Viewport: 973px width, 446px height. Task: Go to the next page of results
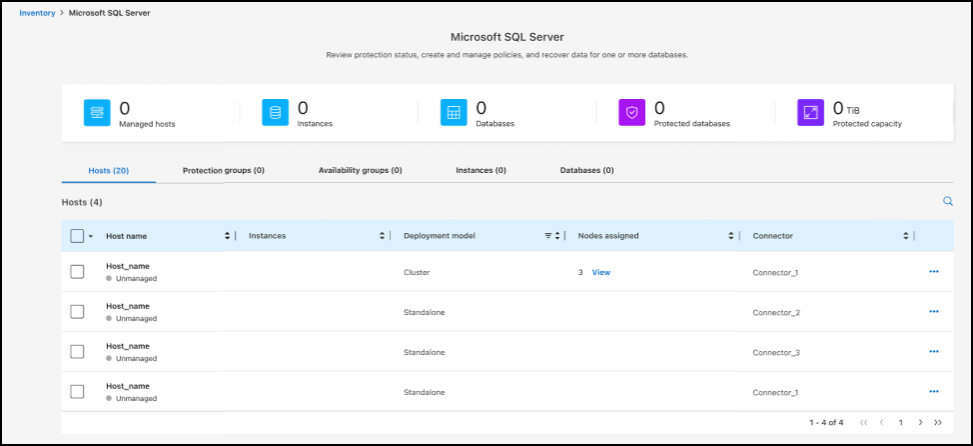pyautogui.click(x=920, y=423)
